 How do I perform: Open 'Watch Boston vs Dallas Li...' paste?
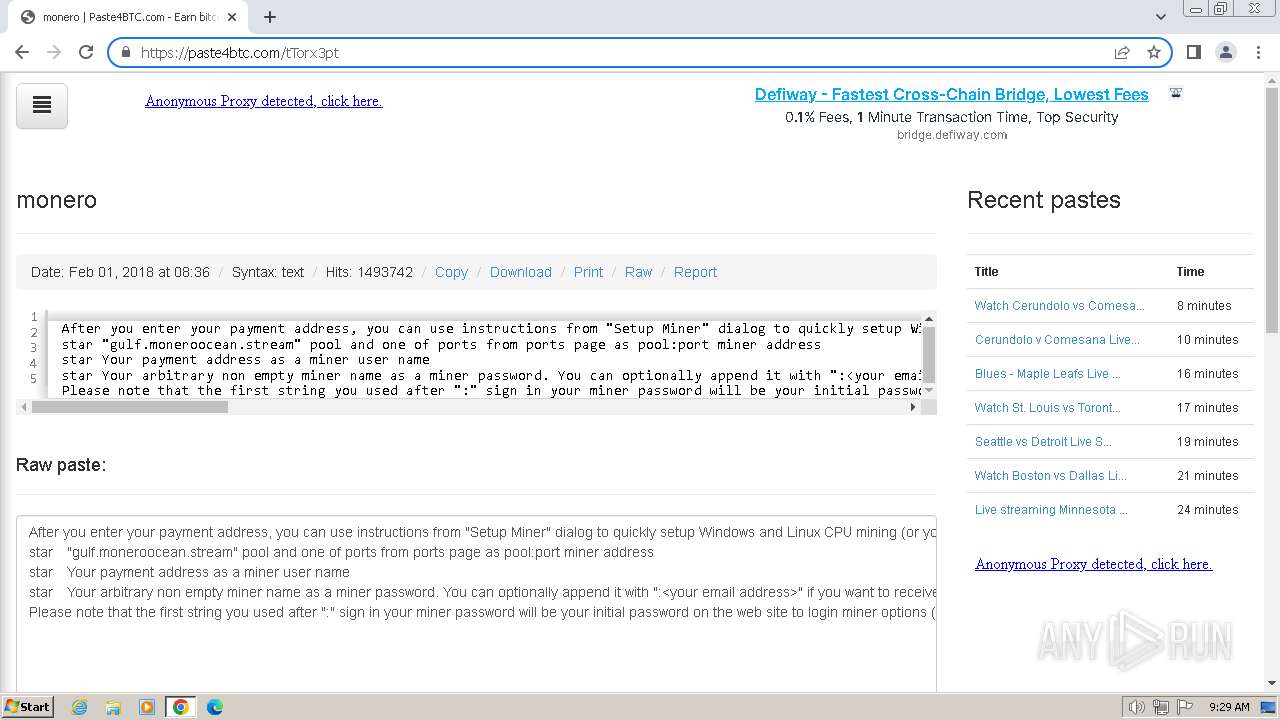coord(1050,476)
